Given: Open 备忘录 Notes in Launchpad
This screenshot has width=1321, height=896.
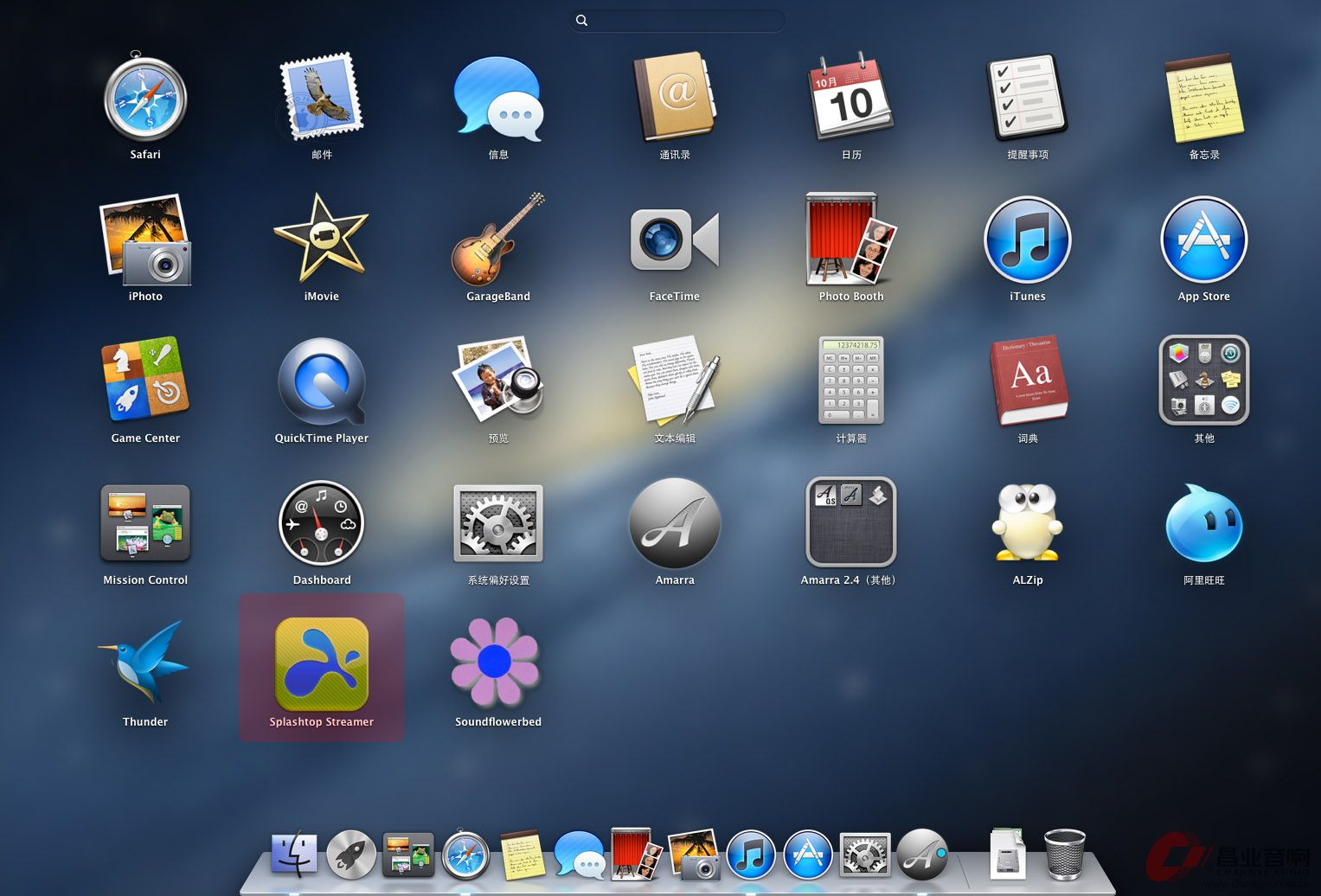Looking at the screenshot, I should tap(1204, 99).
